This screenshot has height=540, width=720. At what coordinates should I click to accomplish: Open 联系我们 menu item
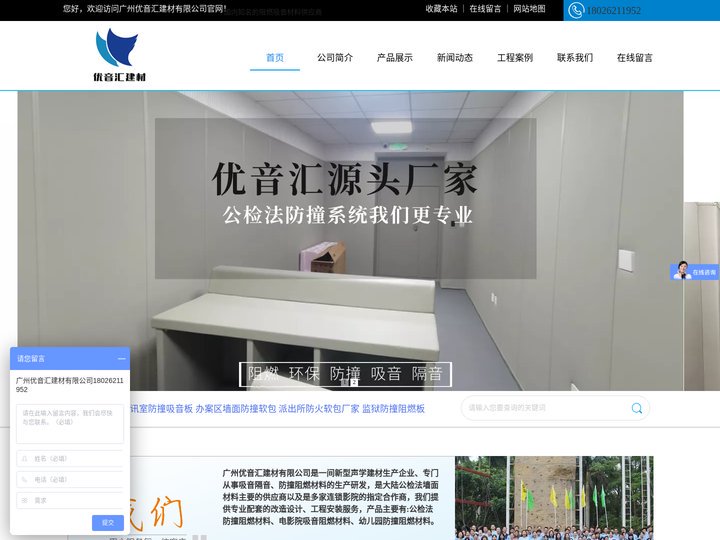pos(575,58)
